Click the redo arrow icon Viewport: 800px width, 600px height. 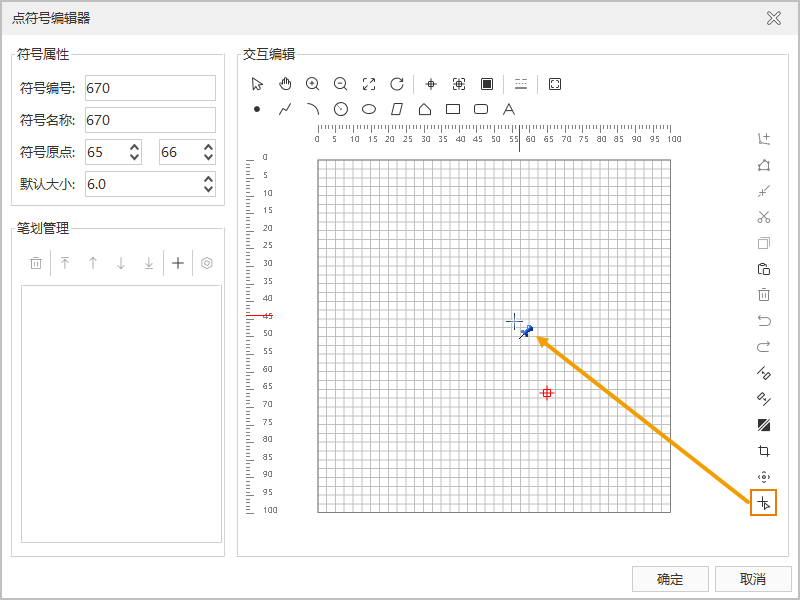pyautogui.click(x=764, y=347)
